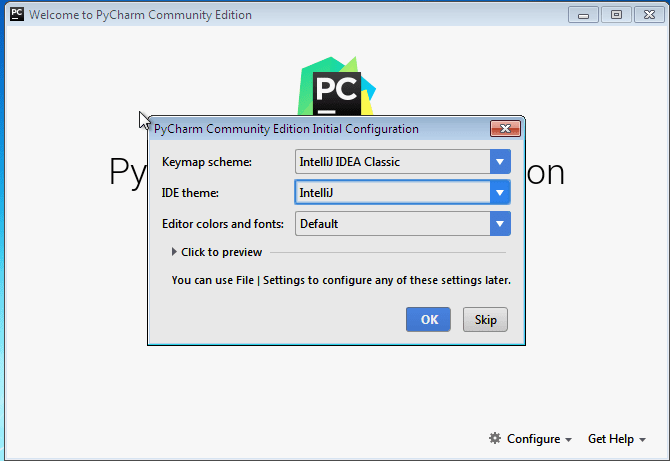This screenshot has width=670, height=461.
Task: Click the Configure gear icon
Action: 494,439
